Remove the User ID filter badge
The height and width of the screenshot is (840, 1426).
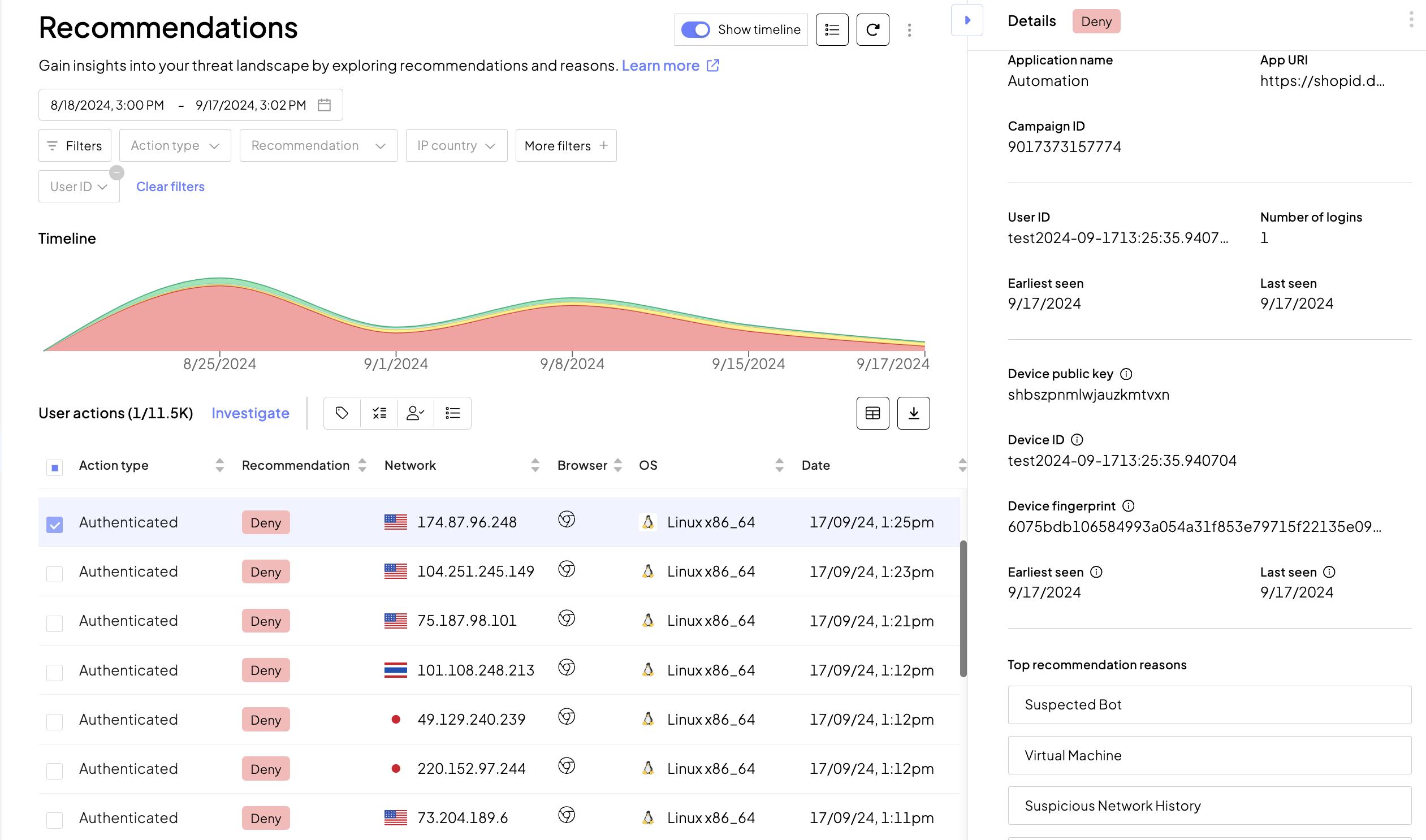(116, 172)
